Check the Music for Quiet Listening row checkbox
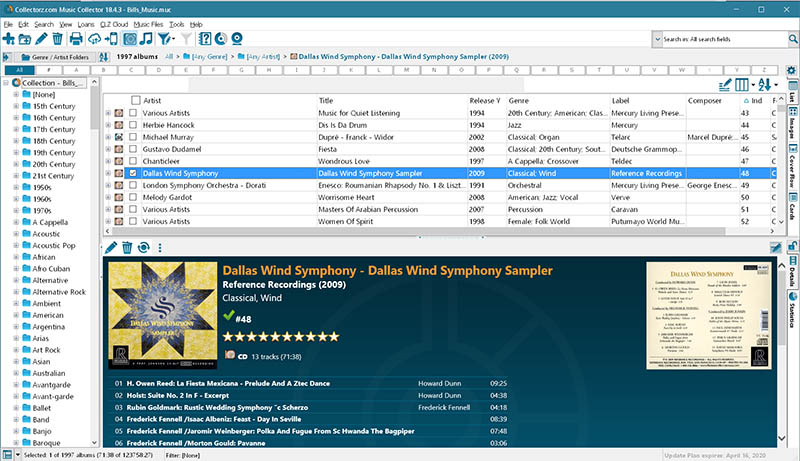 coord(133,113)
